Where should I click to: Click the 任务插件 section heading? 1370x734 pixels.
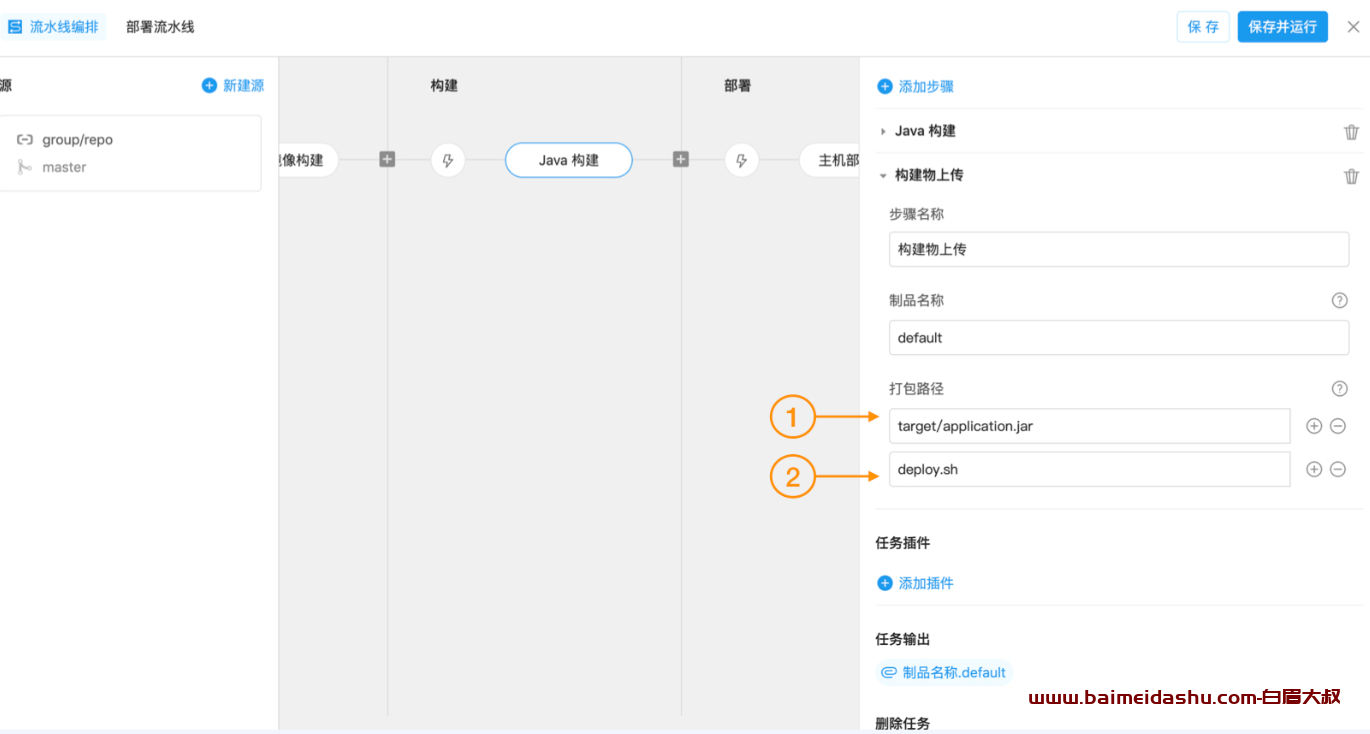pos(903,543)
